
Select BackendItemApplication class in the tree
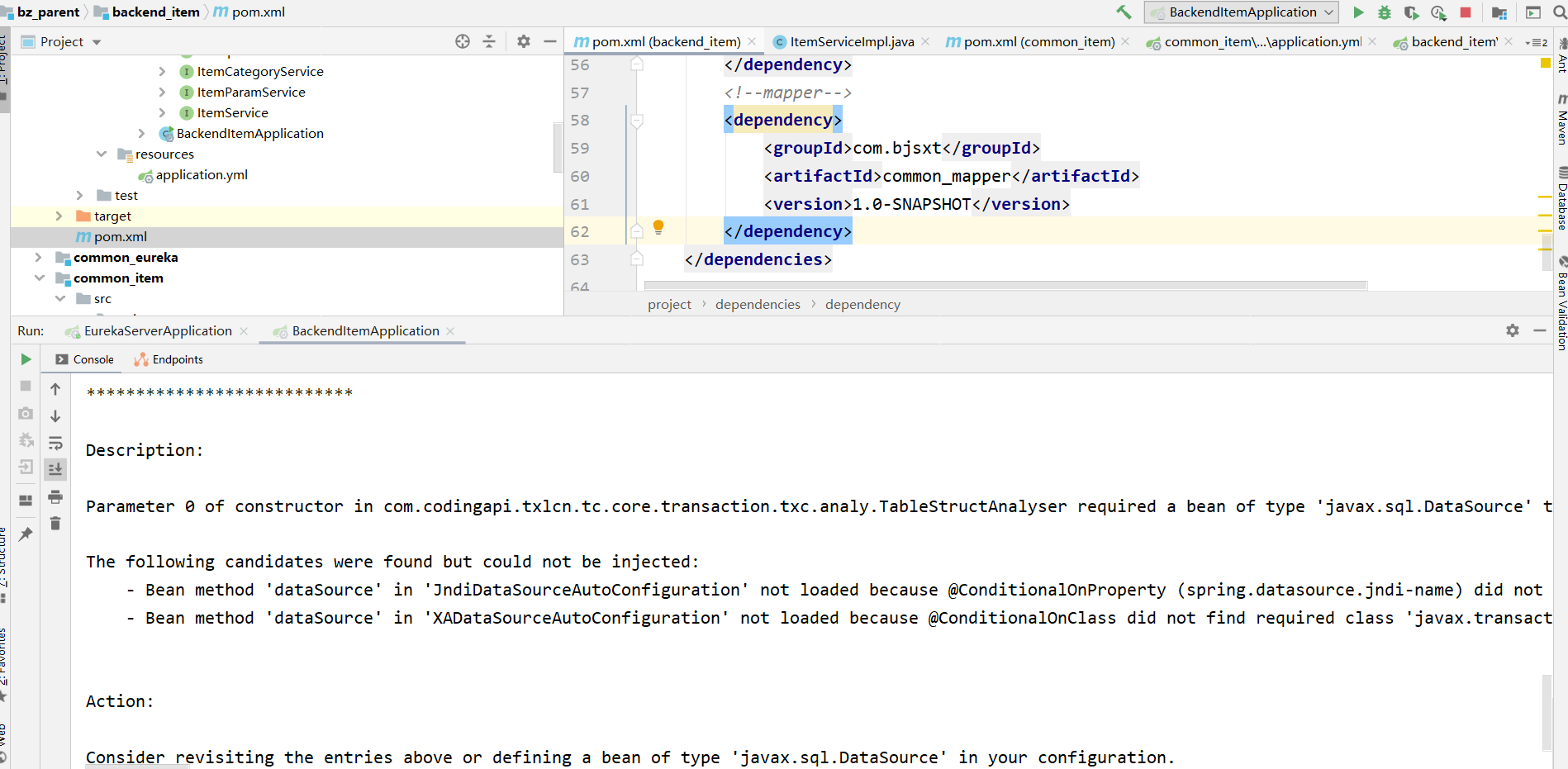249,134
